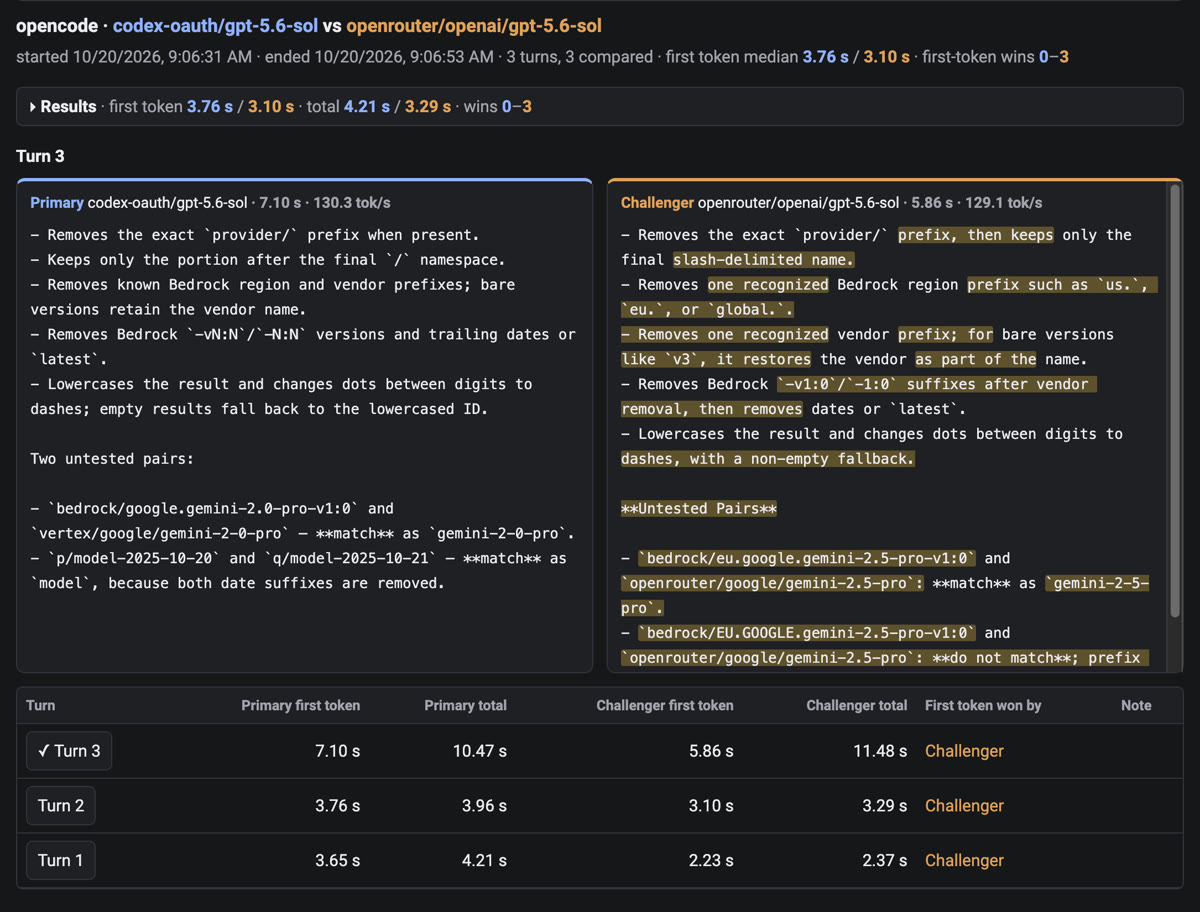Click the 3.65 s table cell

(x=337, y=860)
